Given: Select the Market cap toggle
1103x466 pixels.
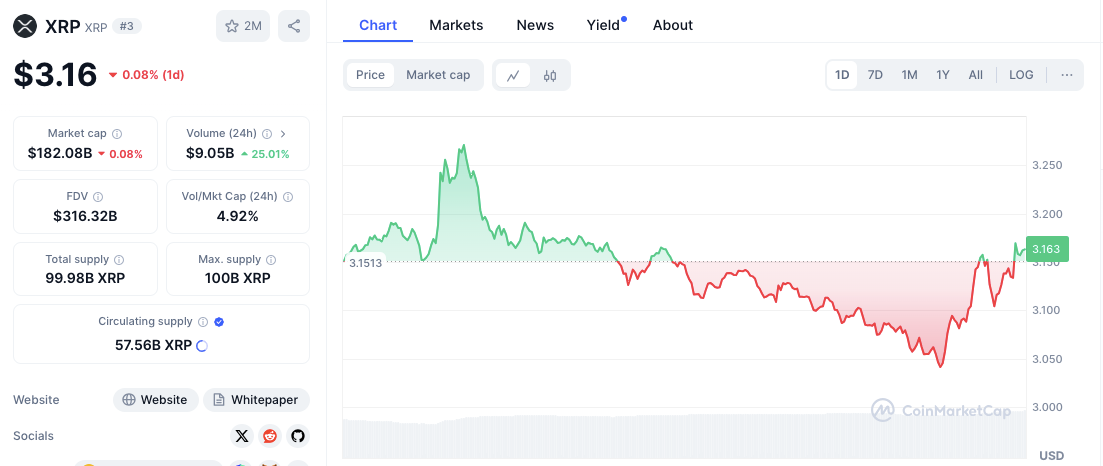Looking at the screenshot, I should 438,75.
